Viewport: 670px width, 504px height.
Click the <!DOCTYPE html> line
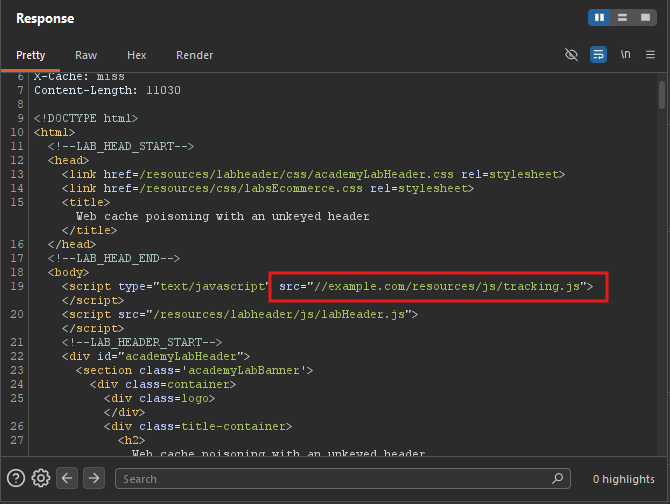tap(86, 118)
